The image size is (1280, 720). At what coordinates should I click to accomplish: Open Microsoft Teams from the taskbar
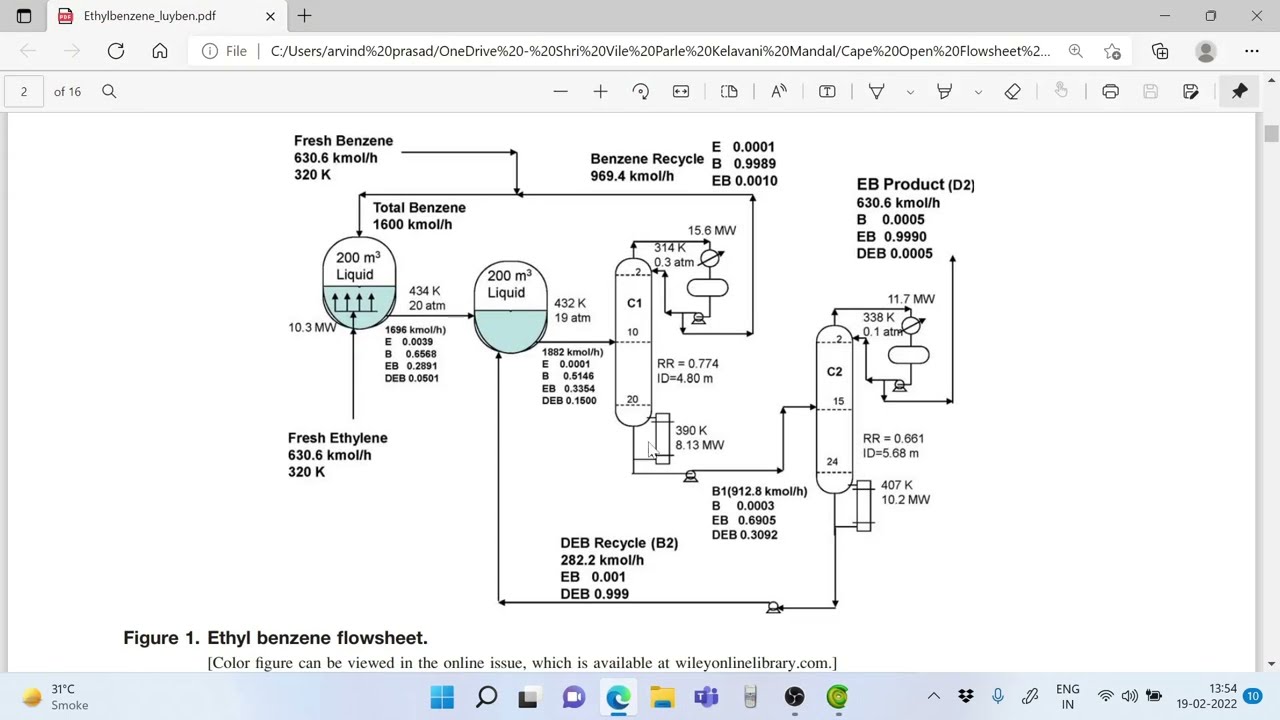click(x=706, y=697)
